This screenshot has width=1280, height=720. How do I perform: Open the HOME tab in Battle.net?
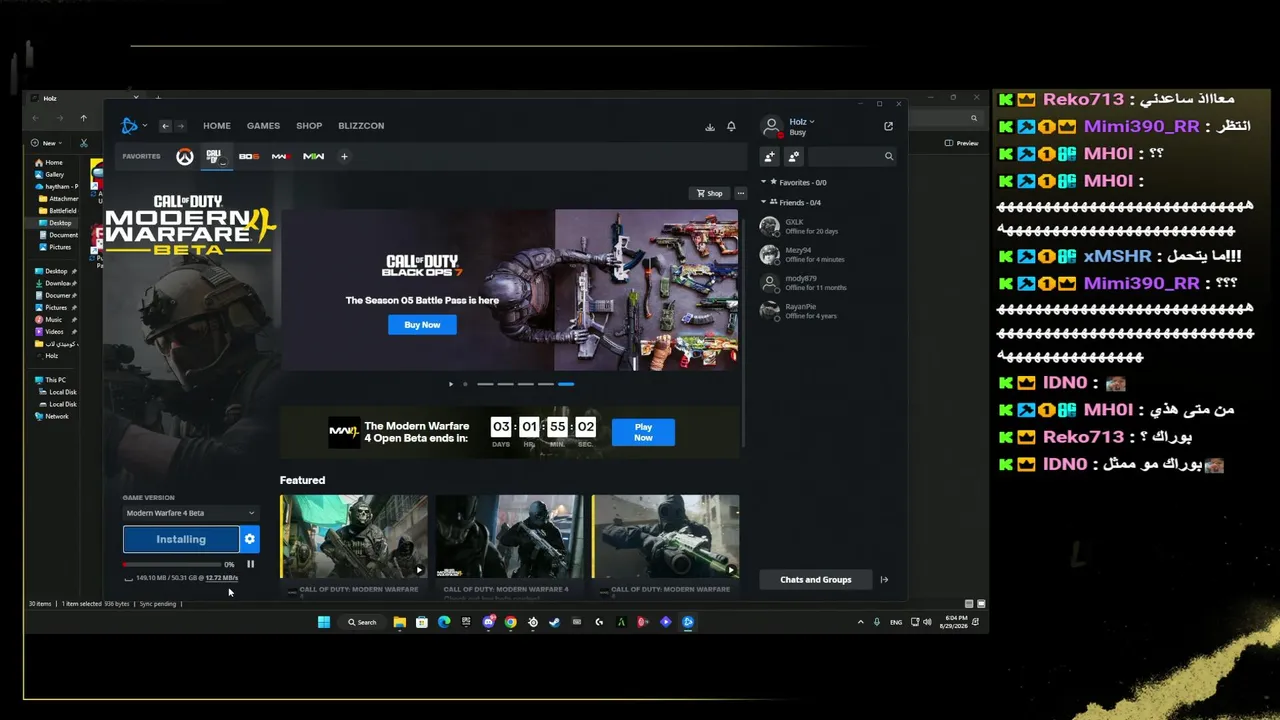217,126
